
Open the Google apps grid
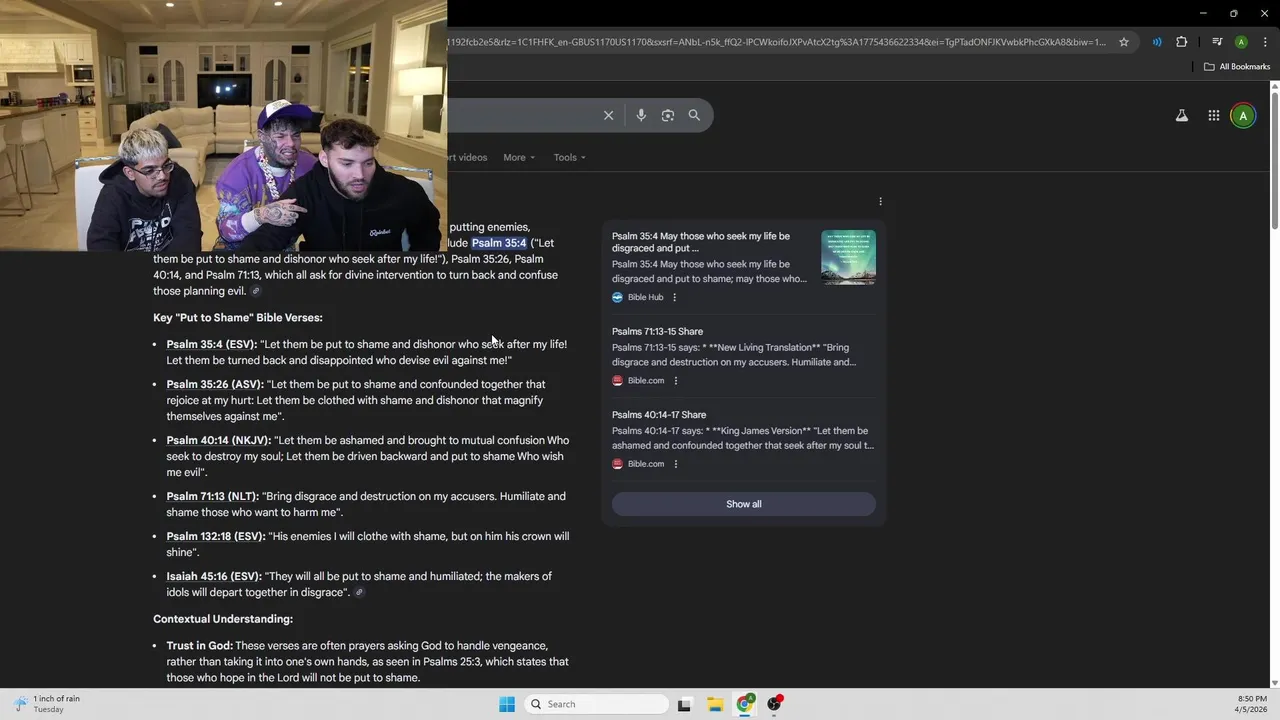(1214, 116)
